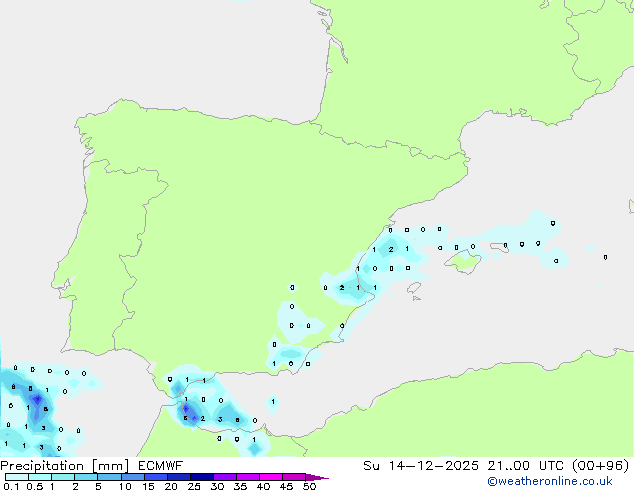Click the '25' legend scale label
The width and height of the screenshot is (634, 490).
(194, 486)
